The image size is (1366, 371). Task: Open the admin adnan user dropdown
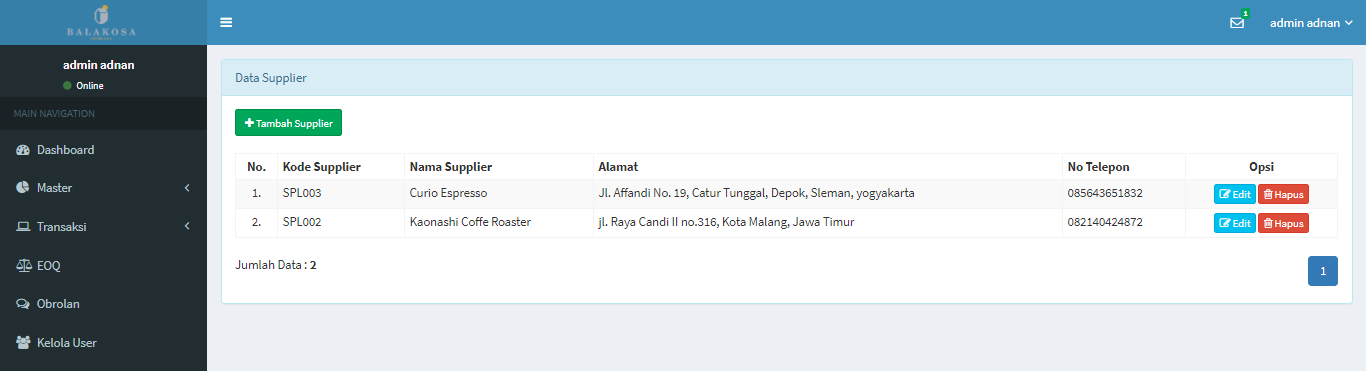pos(1311,22)
